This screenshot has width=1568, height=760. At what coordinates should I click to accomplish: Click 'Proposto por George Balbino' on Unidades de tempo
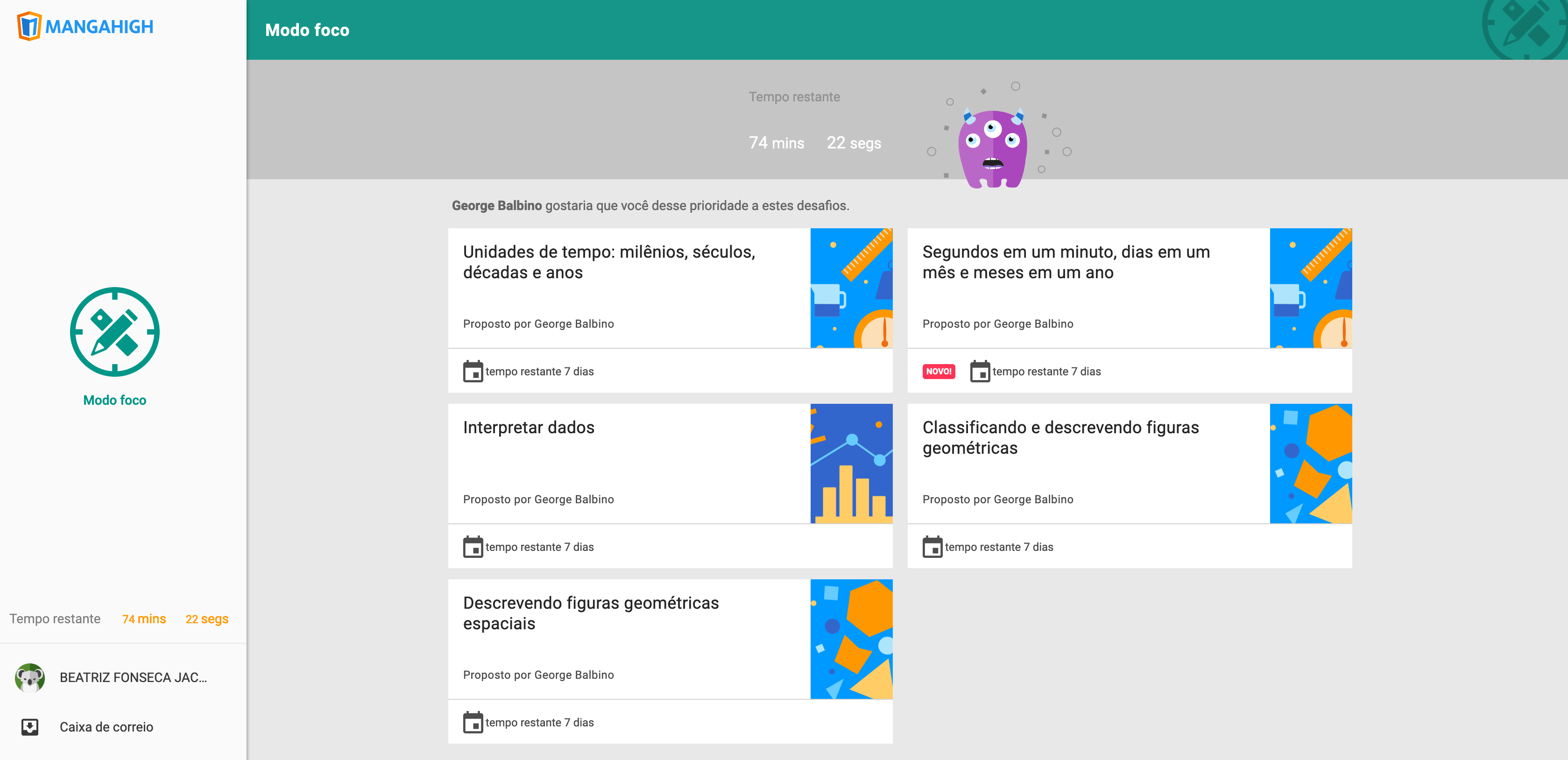(x=538, y=324)
